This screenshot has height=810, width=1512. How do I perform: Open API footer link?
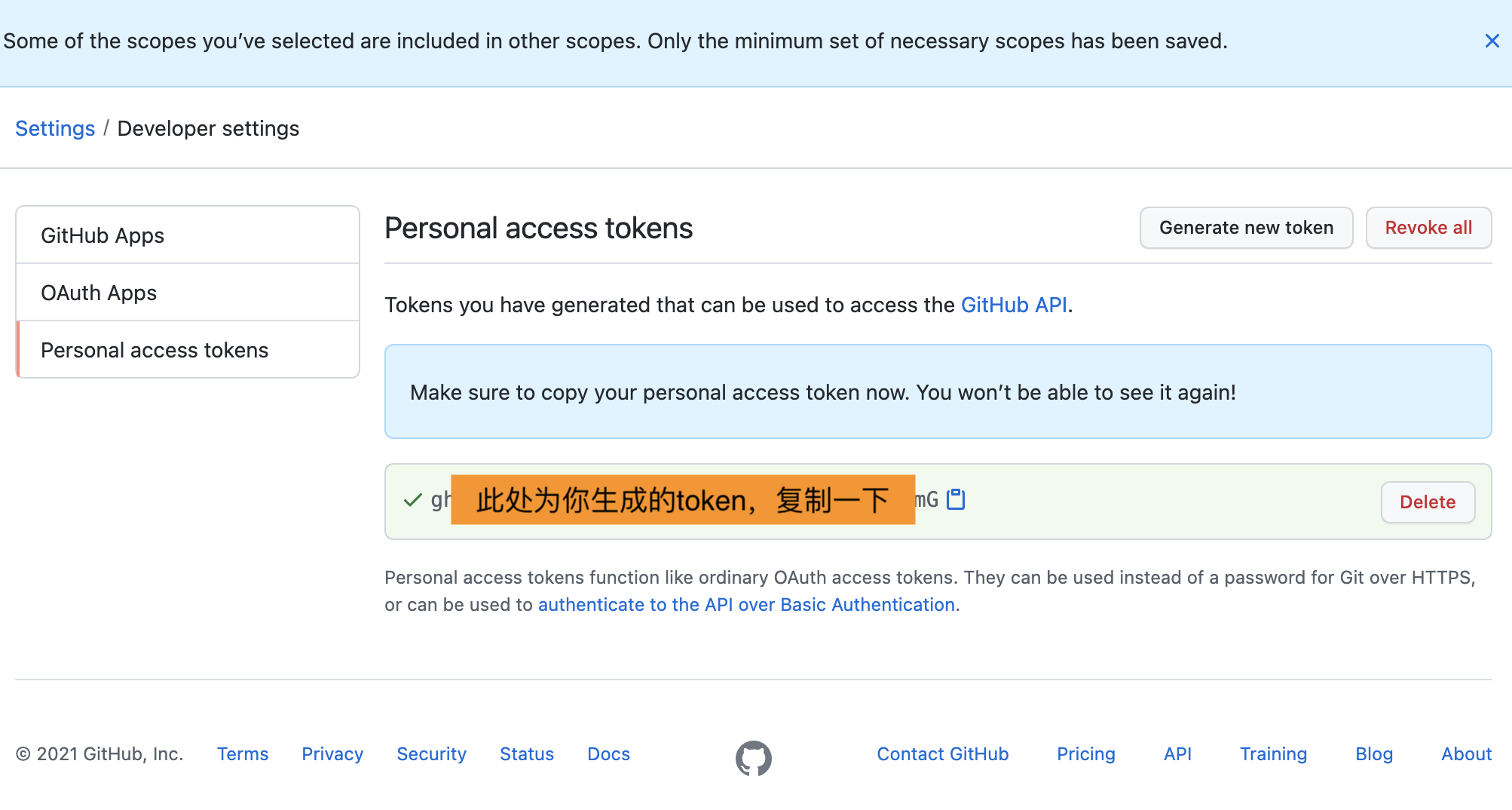tap(1177, 754)
